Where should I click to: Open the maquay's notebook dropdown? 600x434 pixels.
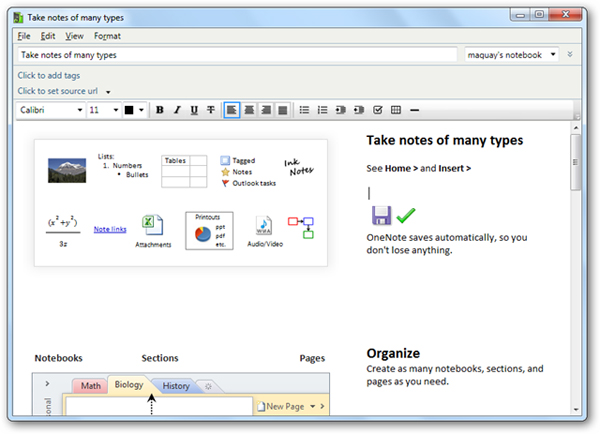coord(553,55)
